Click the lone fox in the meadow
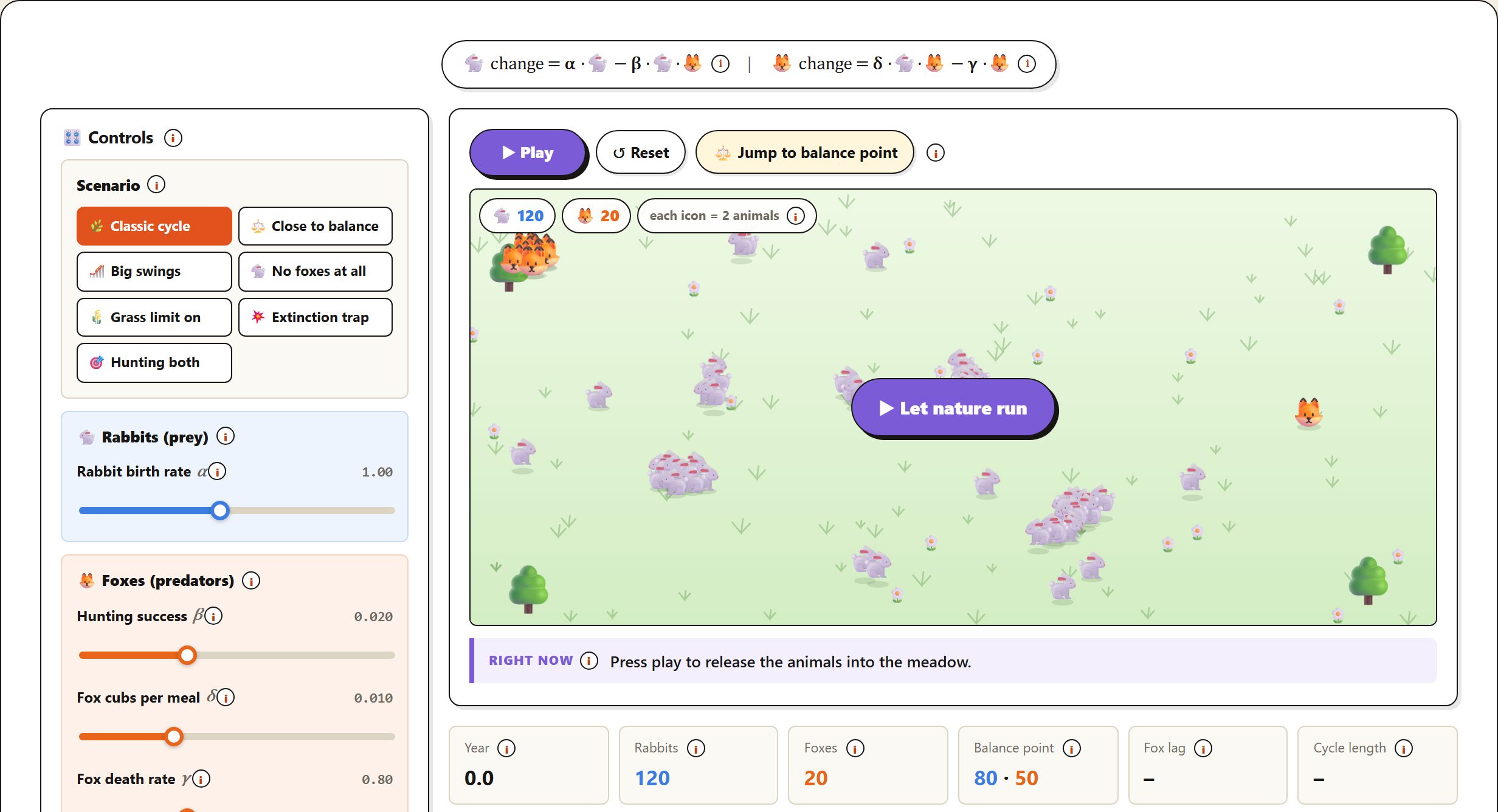1498x812 pixels. pyautogui.click(x=1308, y=414)
